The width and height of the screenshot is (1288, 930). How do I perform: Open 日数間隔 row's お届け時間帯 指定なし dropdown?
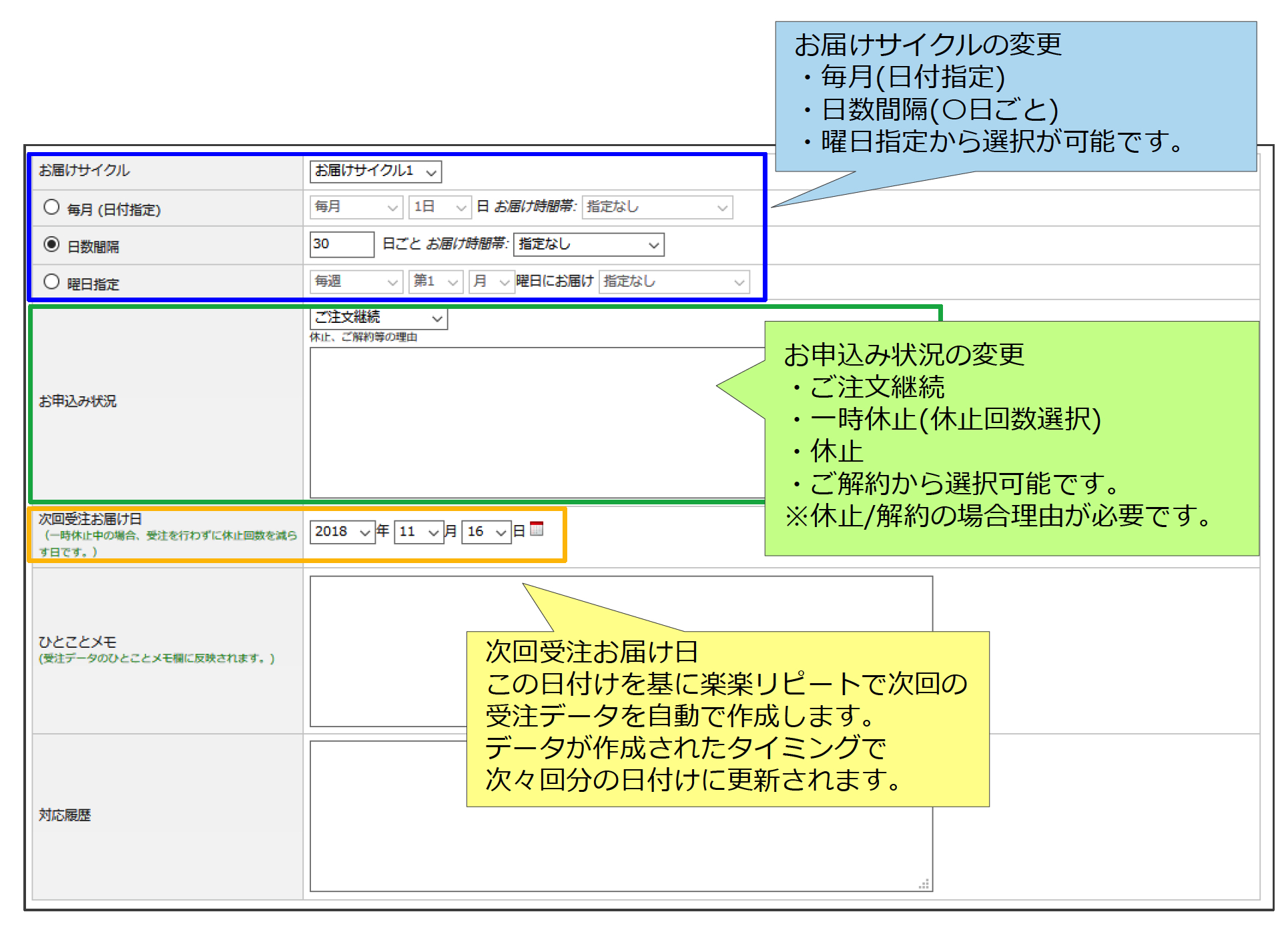[588, 245]
